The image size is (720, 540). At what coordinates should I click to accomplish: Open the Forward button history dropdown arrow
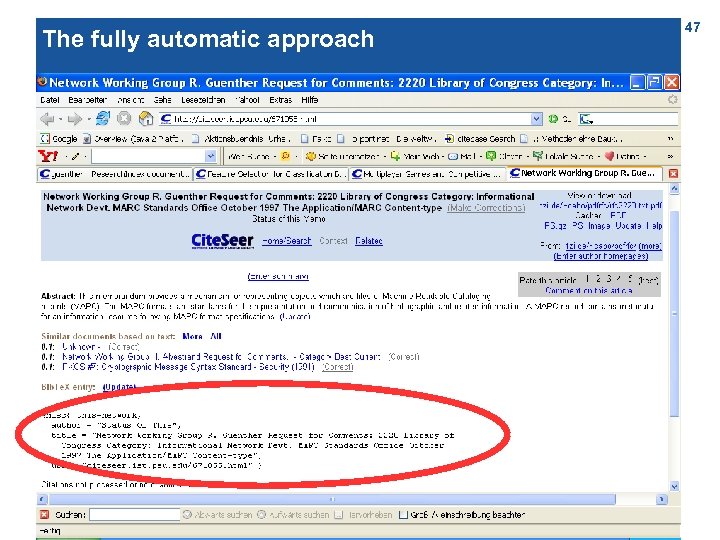click(88, 119)
